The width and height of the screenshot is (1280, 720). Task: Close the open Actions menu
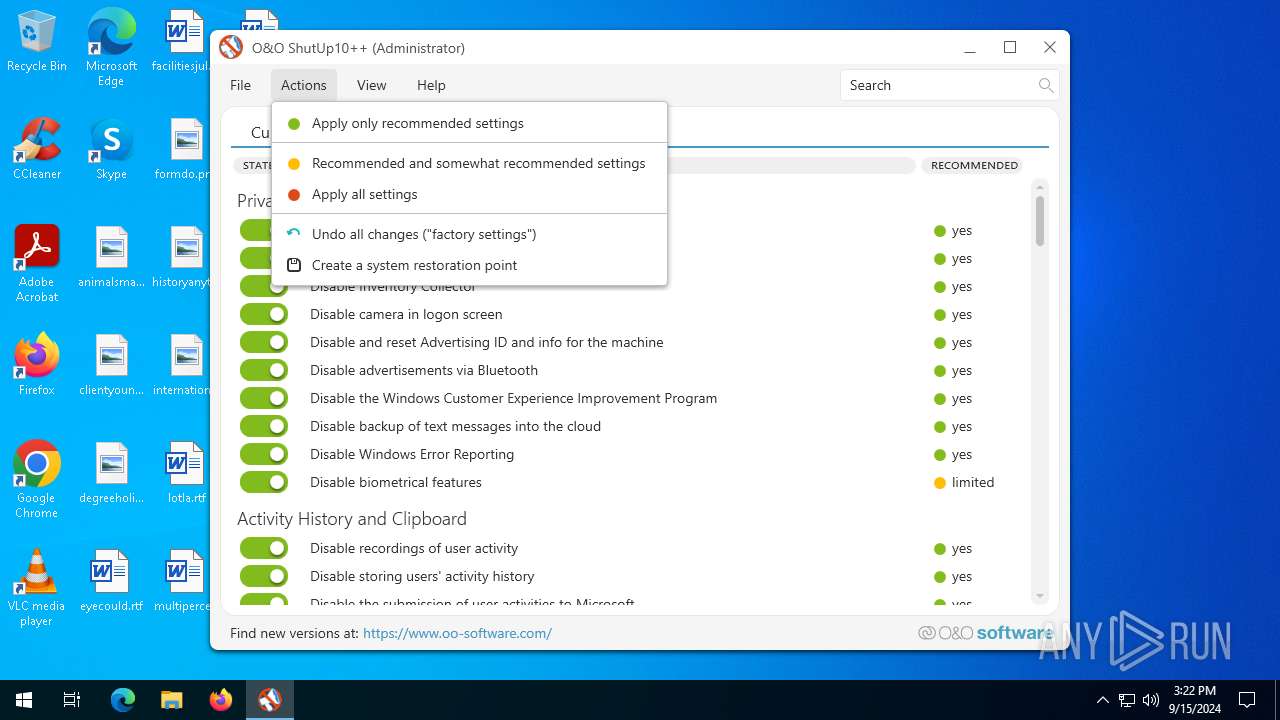tap(304, 85)
